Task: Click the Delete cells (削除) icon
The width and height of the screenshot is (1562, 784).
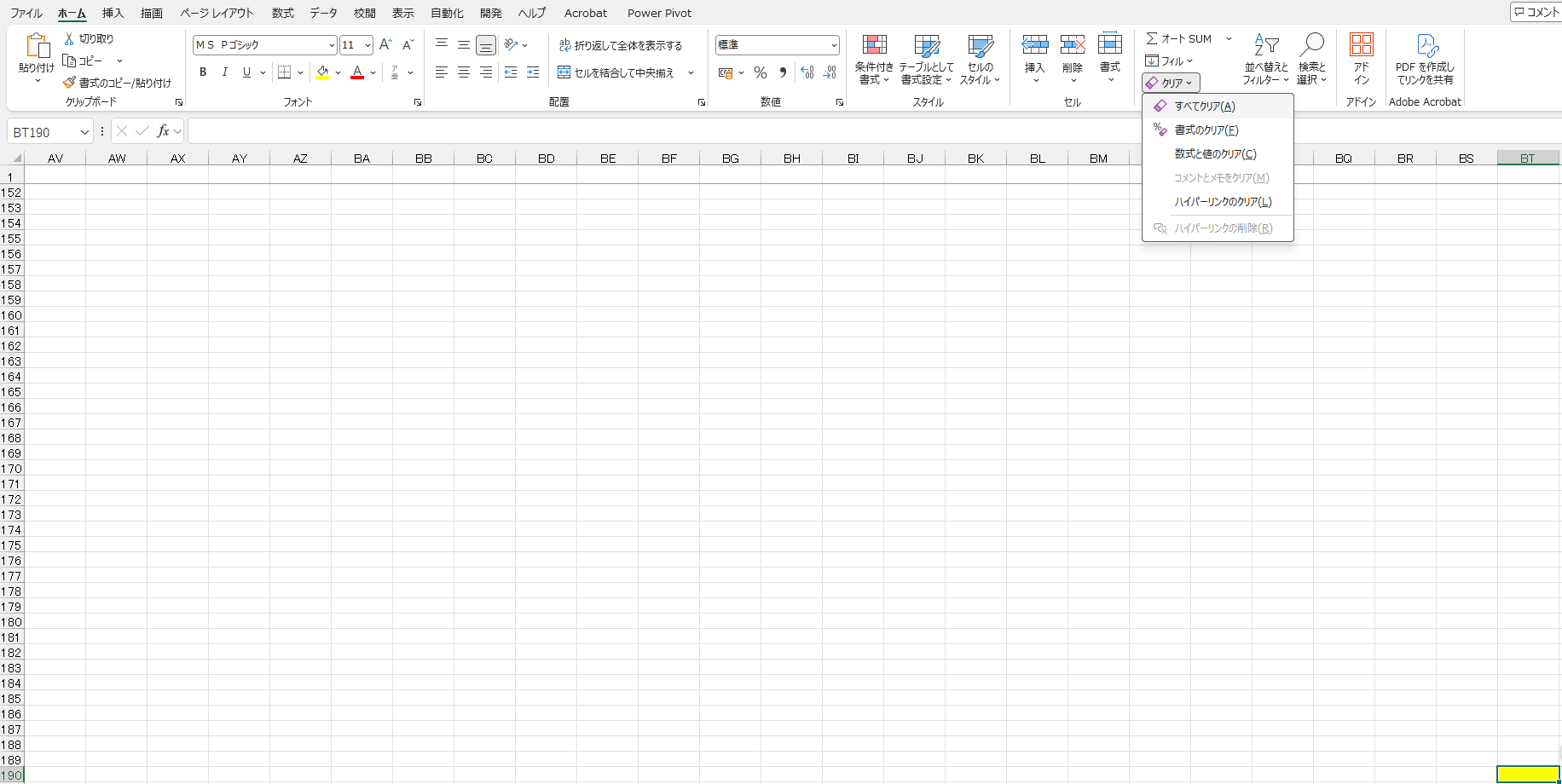Action: tap(1073, 44)
